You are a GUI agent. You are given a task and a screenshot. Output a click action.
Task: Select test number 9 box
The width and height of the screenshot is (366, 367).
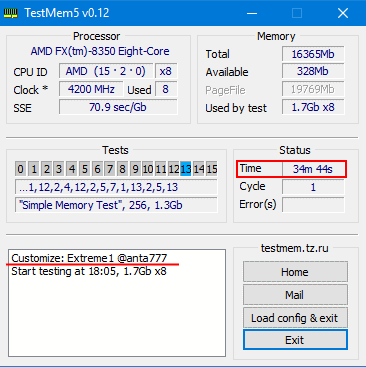click(135, 169)
